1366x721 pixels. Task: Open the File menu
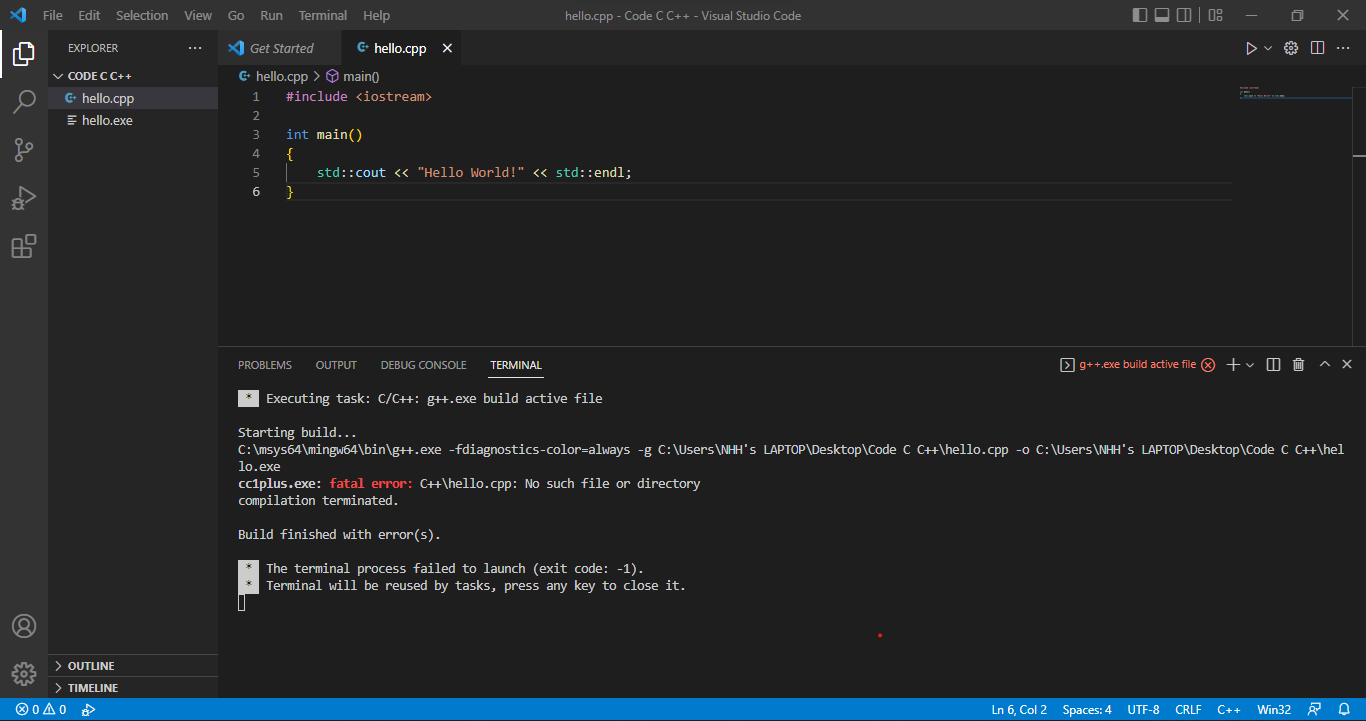coord(53,15)
